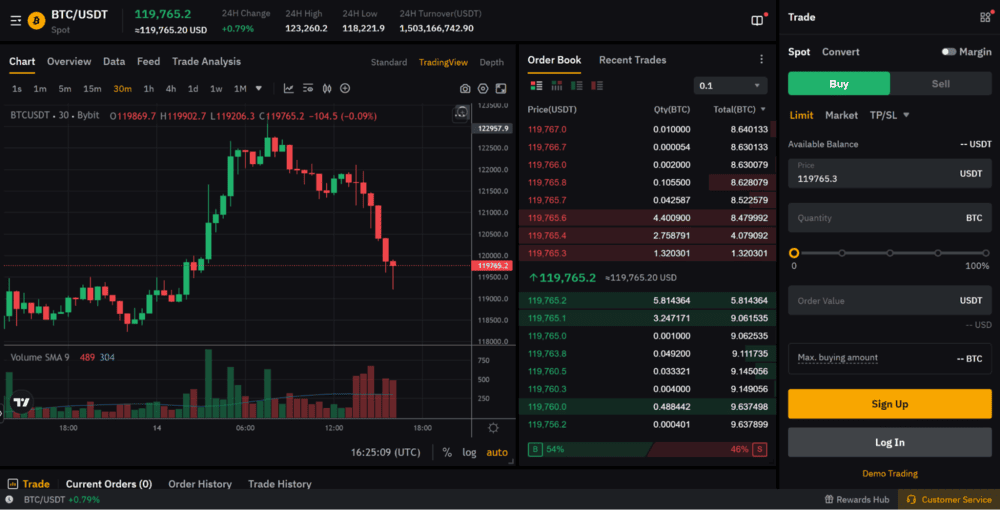1000x510 pixels.
Task: Open the BTC/USDT pair selector
Action: (80, 14)
